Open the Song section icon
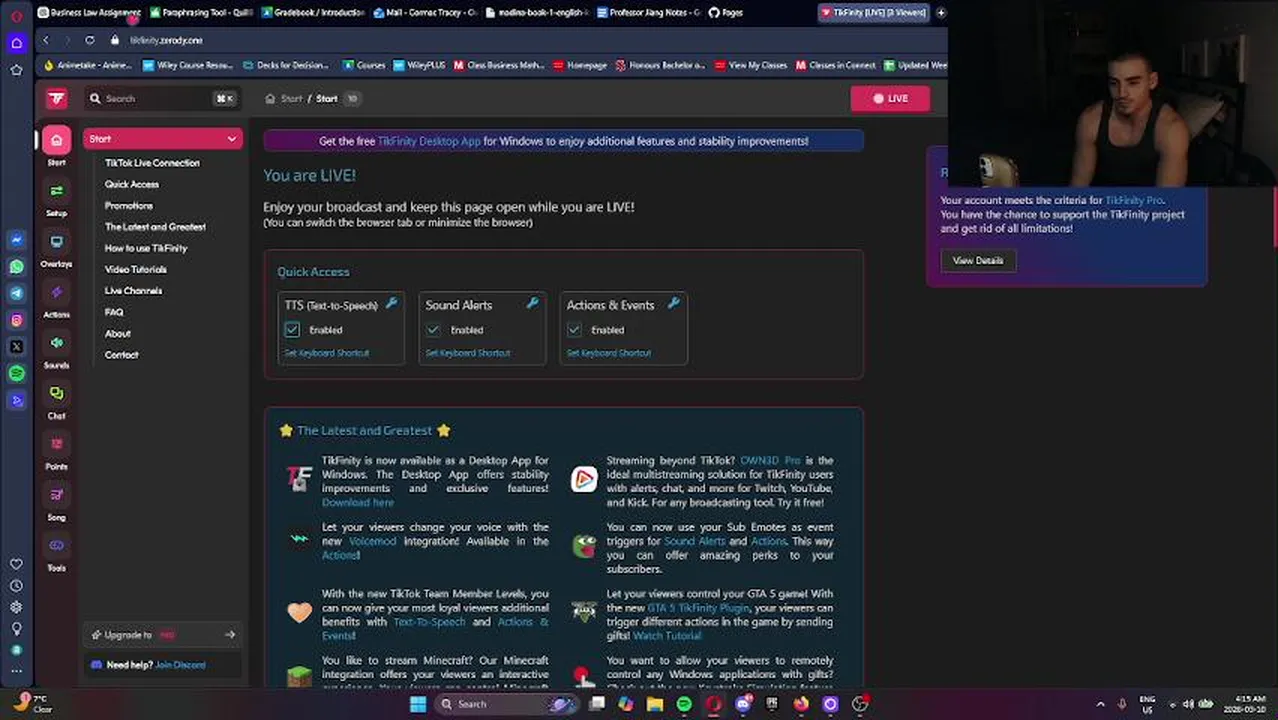 pyautogui.click(x=56, y=495)
